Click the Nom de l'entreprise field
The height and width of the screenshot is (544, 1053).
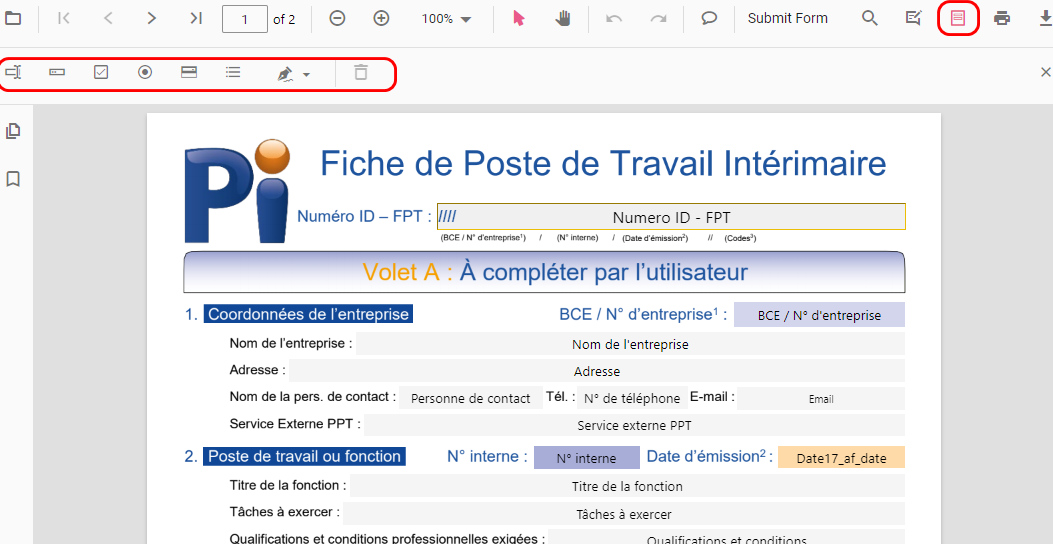click(x=631, y=344)
